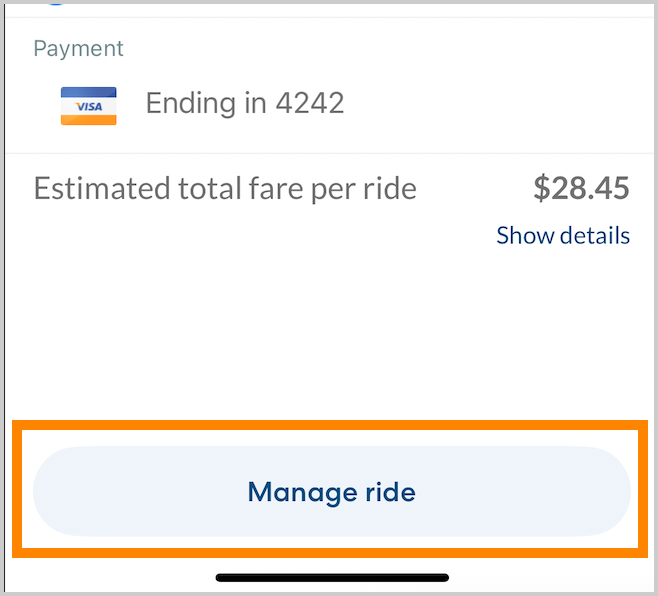This screenshot has width=658, height=596.
Task: Select the Visa logo beside card number
Action: (89, 106)
